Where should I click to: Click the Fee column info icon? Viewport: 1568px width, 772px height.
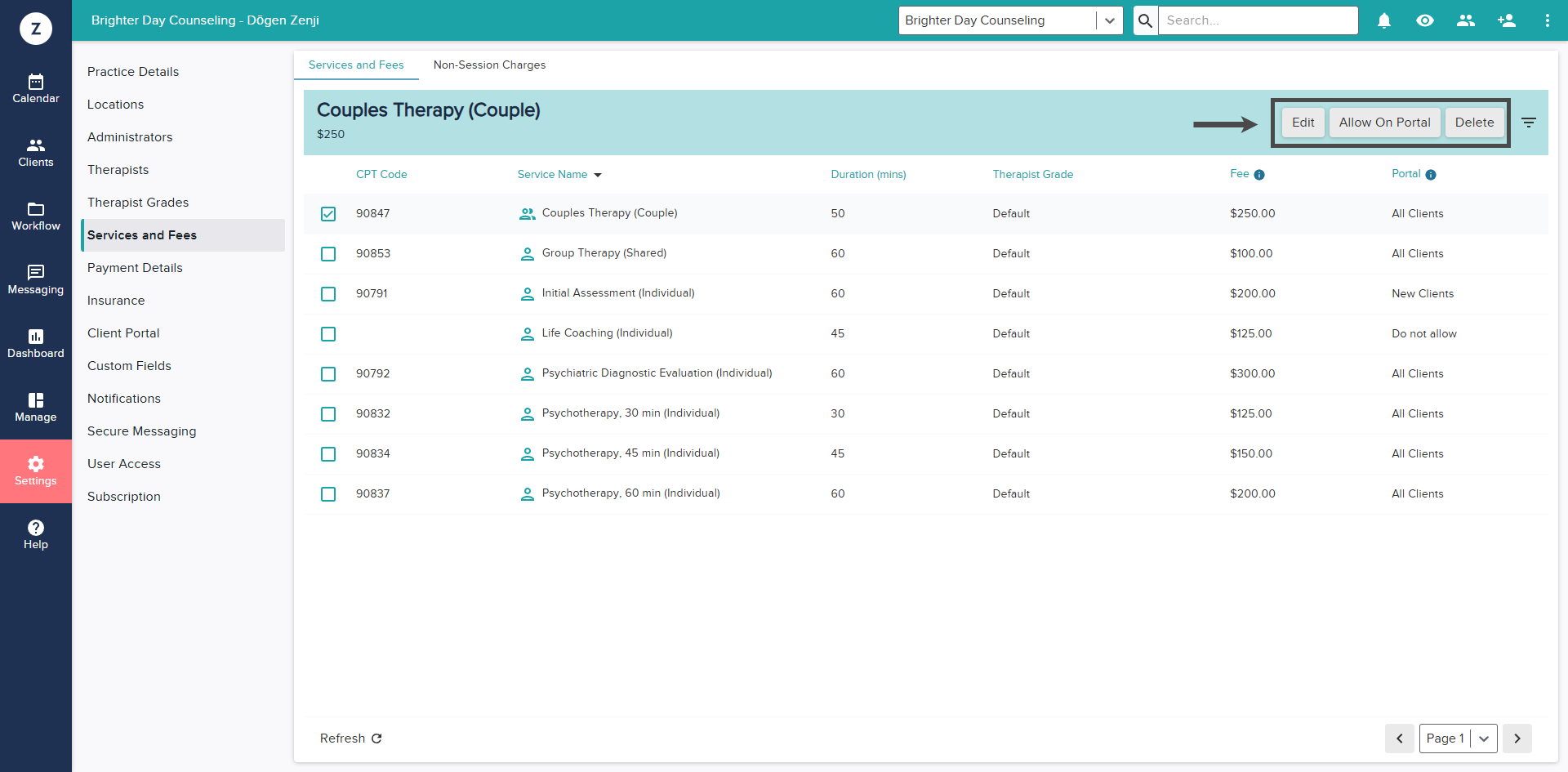pos(1259,175)
